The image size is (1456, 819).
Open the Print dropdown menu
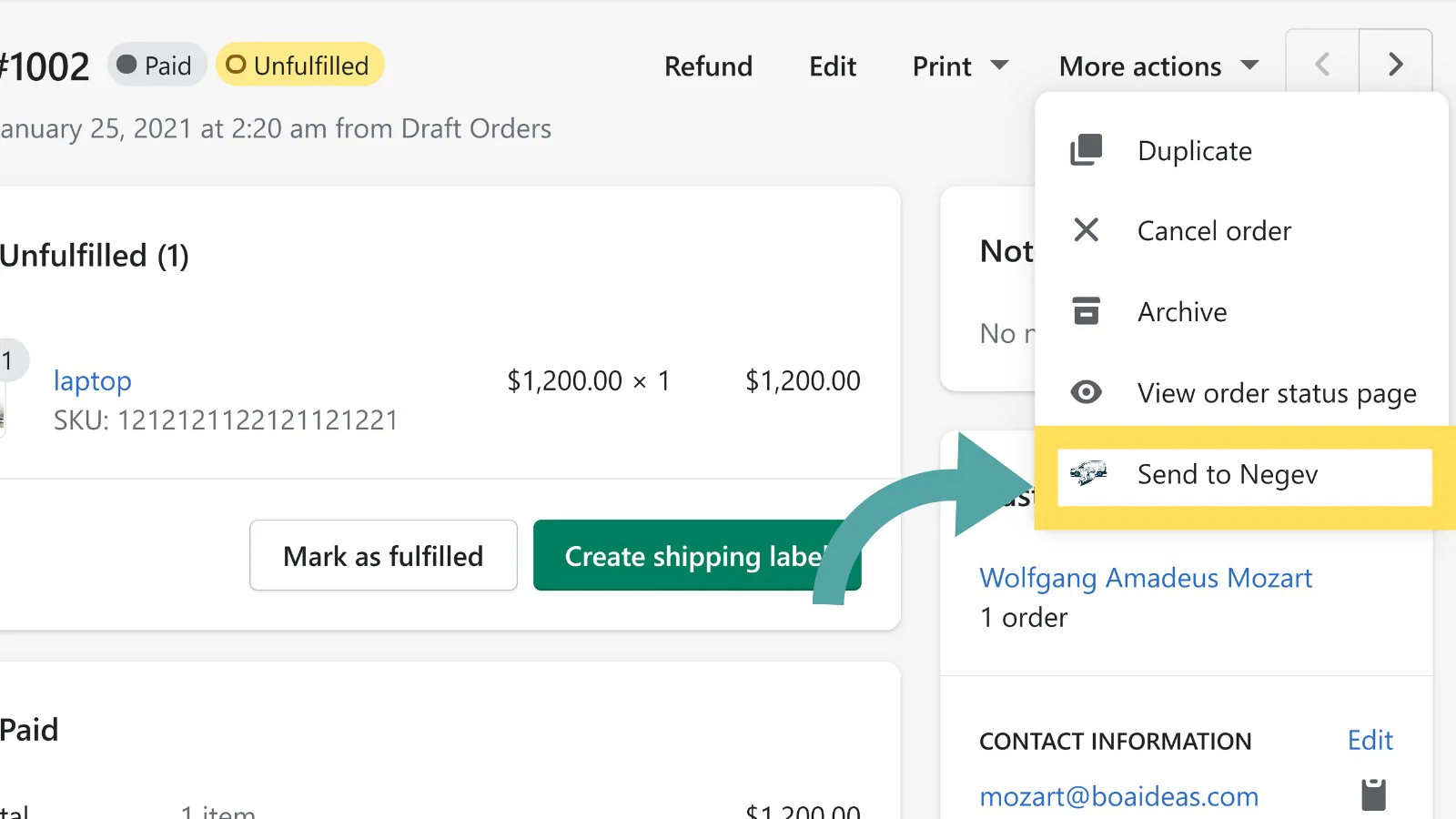coord(960,66)
